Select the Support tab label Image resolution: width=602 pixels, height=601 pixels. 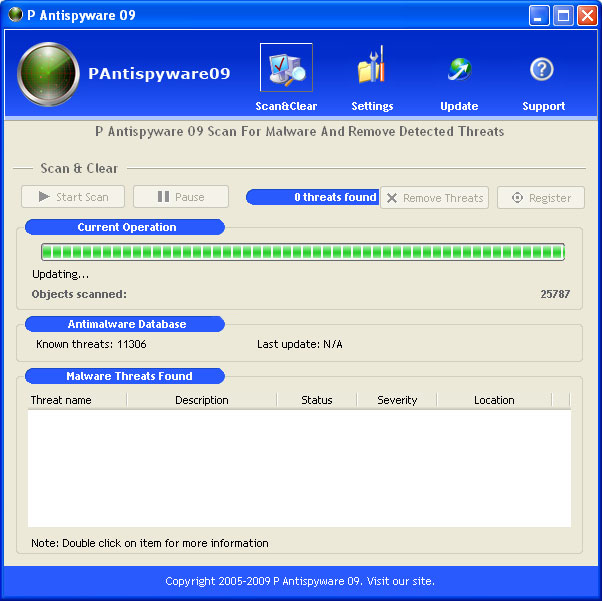click(543, 106)
